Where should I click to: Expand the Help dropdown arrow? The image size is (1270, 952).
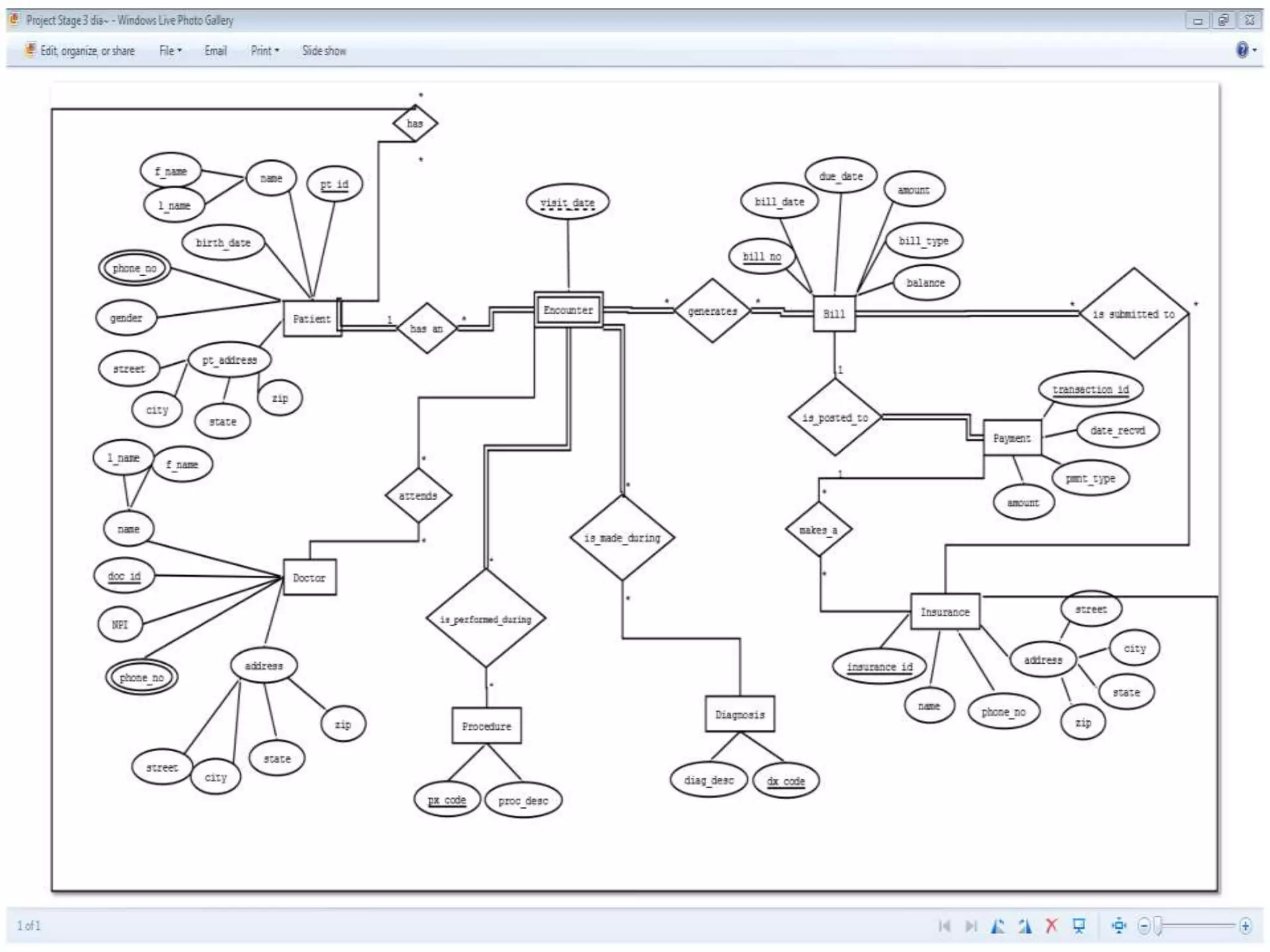click(1255, 50)
